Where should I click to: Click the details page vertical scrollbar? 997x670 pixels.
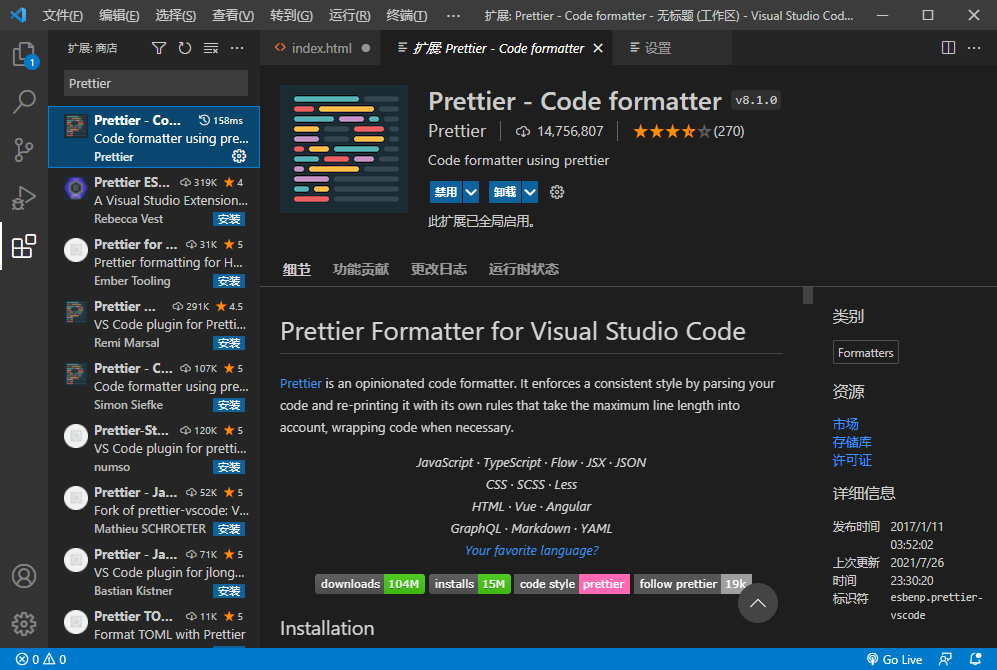[x=808, y=296]
